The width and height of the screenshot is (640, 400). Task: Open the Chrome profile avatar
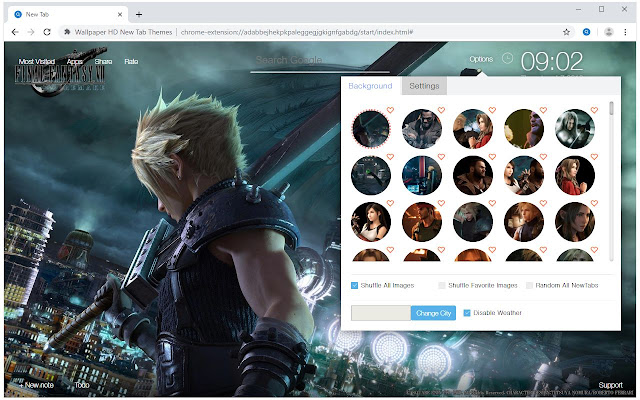click(609, 32)
